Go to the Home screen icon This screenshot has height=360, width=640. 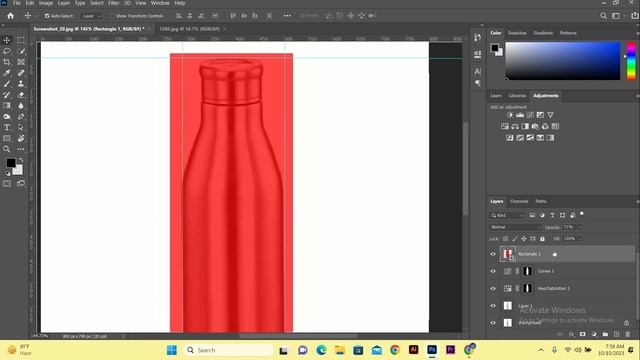coord(11,16)
